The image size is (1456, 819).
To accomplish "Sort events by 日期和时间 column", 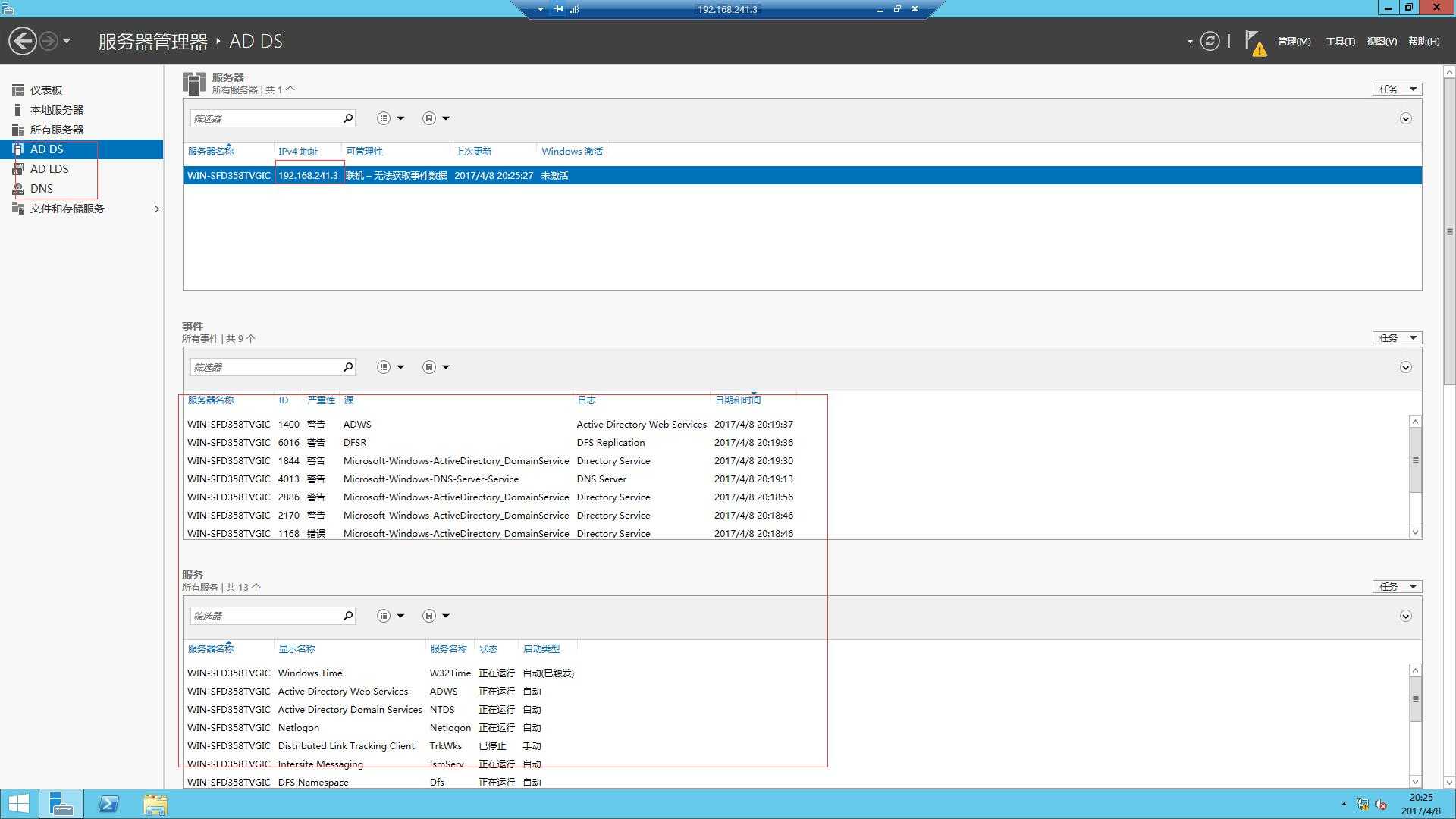I will point(737,400).
